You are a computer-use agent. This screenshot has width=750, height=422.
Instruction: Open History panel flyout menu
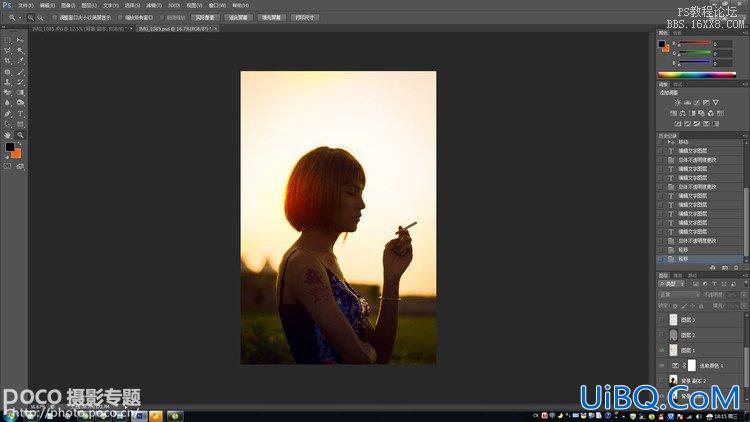745,135
